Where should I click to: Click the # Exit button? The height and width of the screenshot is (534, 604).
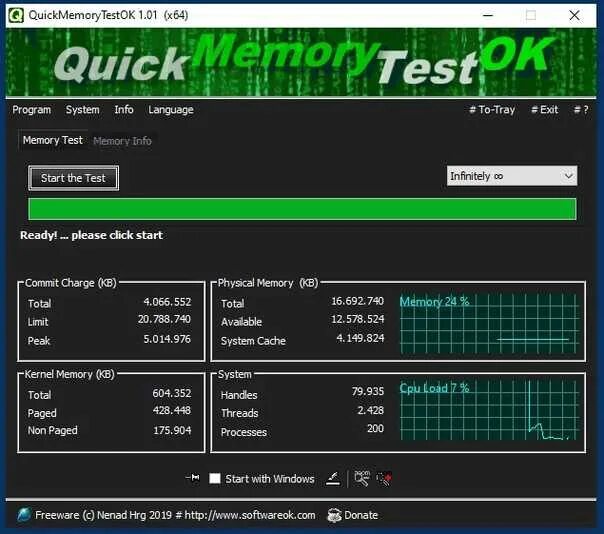(544, 110)
